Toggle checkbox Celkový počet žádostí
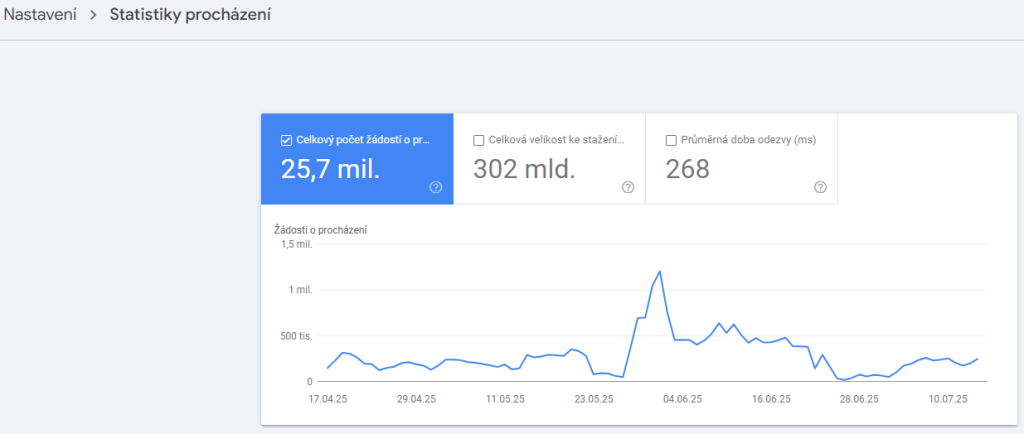This screenshot has width=1024, height=434. pos(285,140)
